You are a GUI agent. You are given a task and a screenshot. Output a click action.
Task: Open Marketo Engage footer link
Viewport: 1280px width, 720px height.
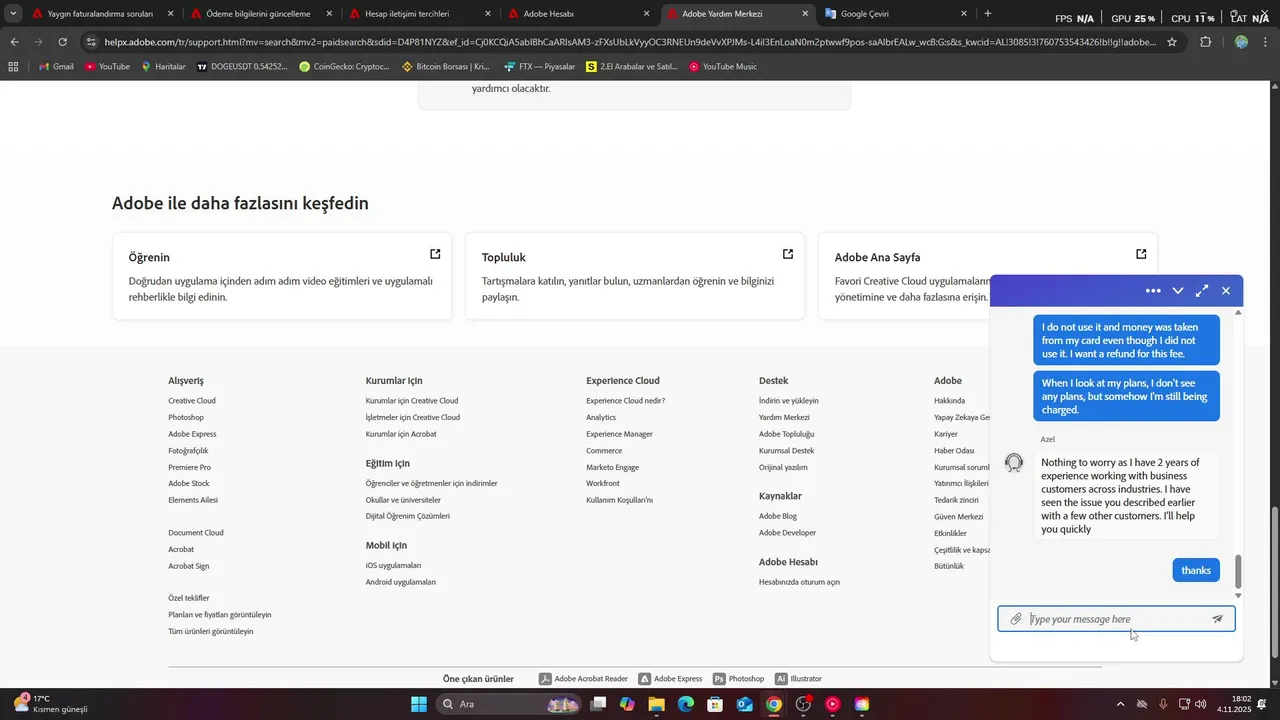[612, 467]
